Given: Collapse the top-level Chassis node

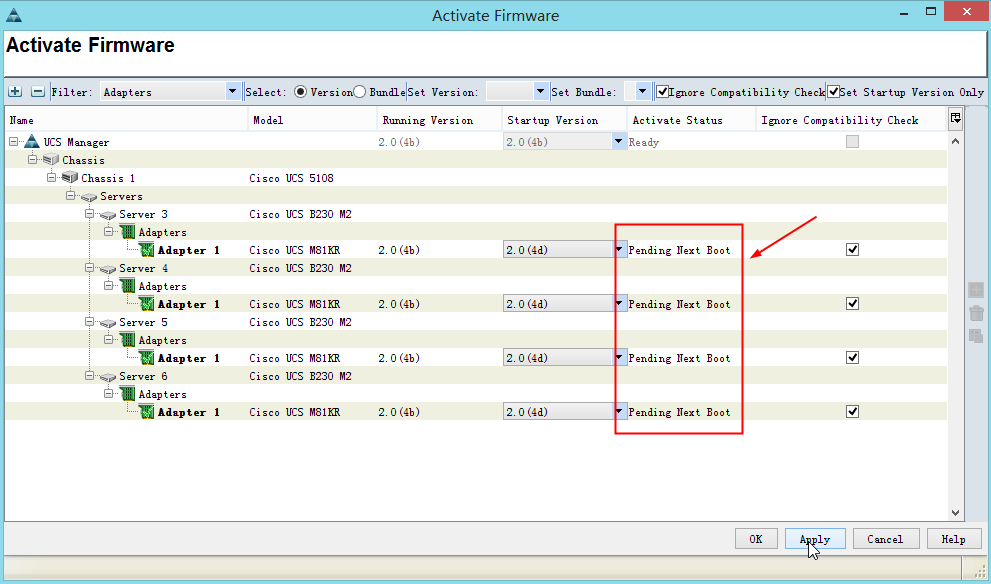Looking at the screenshot, I should coord(33,160).
